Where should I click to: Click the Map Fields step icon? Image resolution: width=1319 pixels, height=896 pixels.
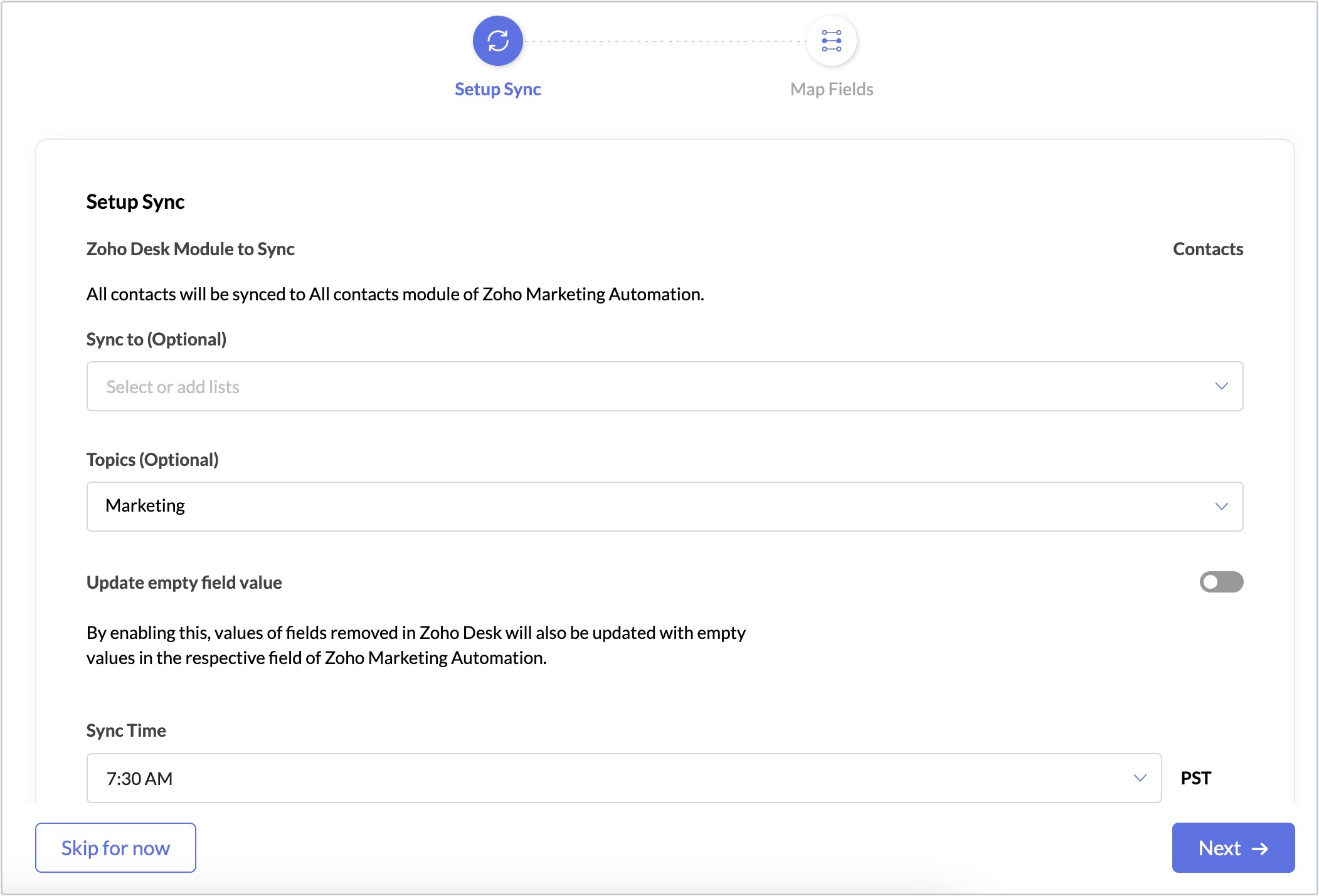pos(832,41)
